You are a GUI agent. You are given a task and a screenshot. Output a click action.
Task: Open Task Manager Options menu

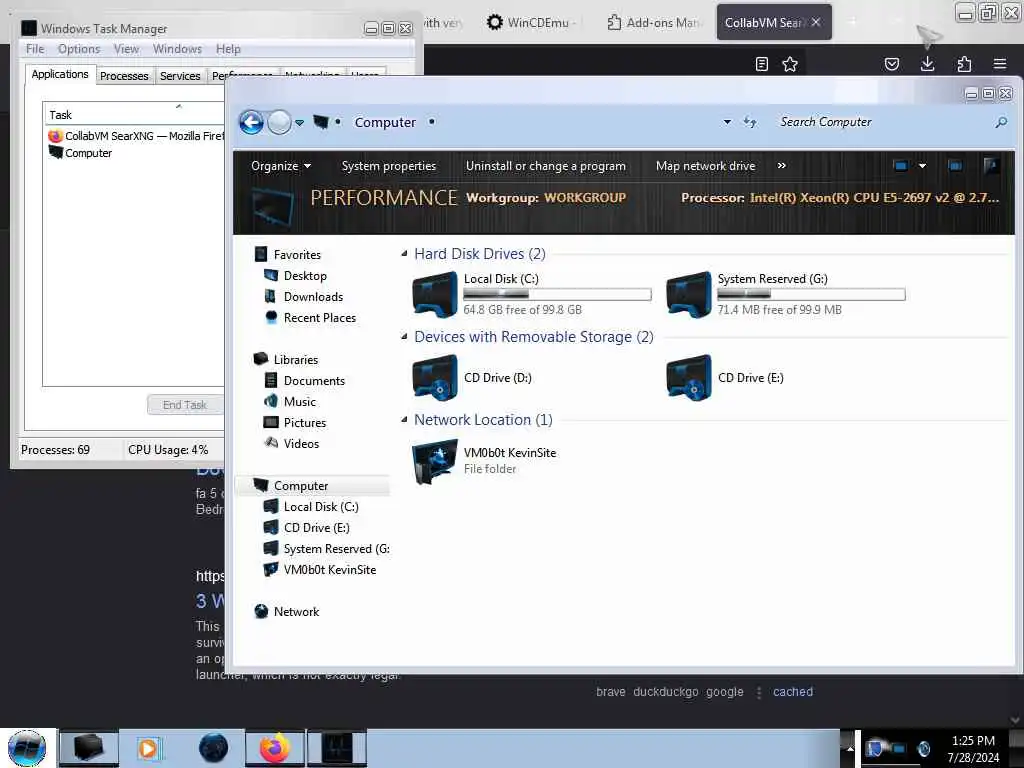point(79,49)
